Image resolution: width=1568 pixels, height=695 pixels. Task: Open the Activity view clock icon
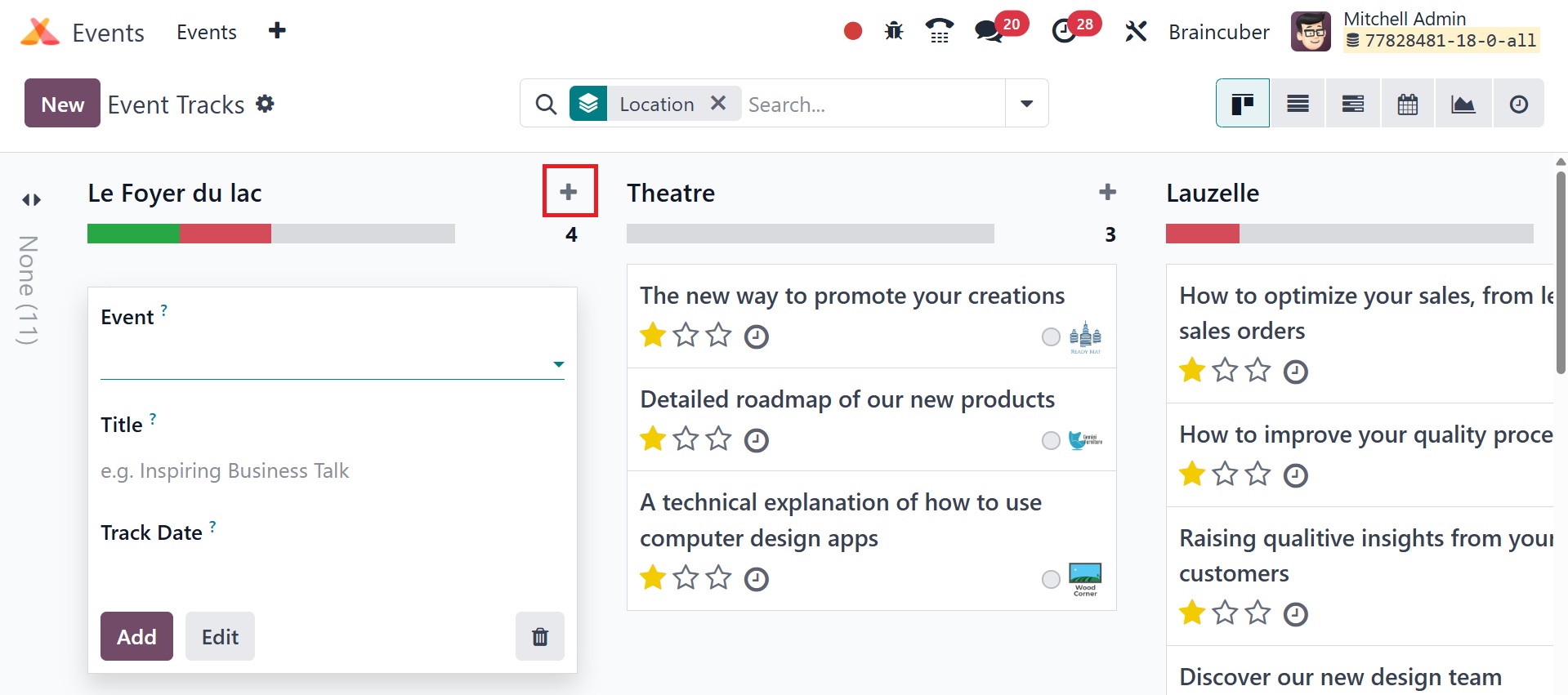1518,104
